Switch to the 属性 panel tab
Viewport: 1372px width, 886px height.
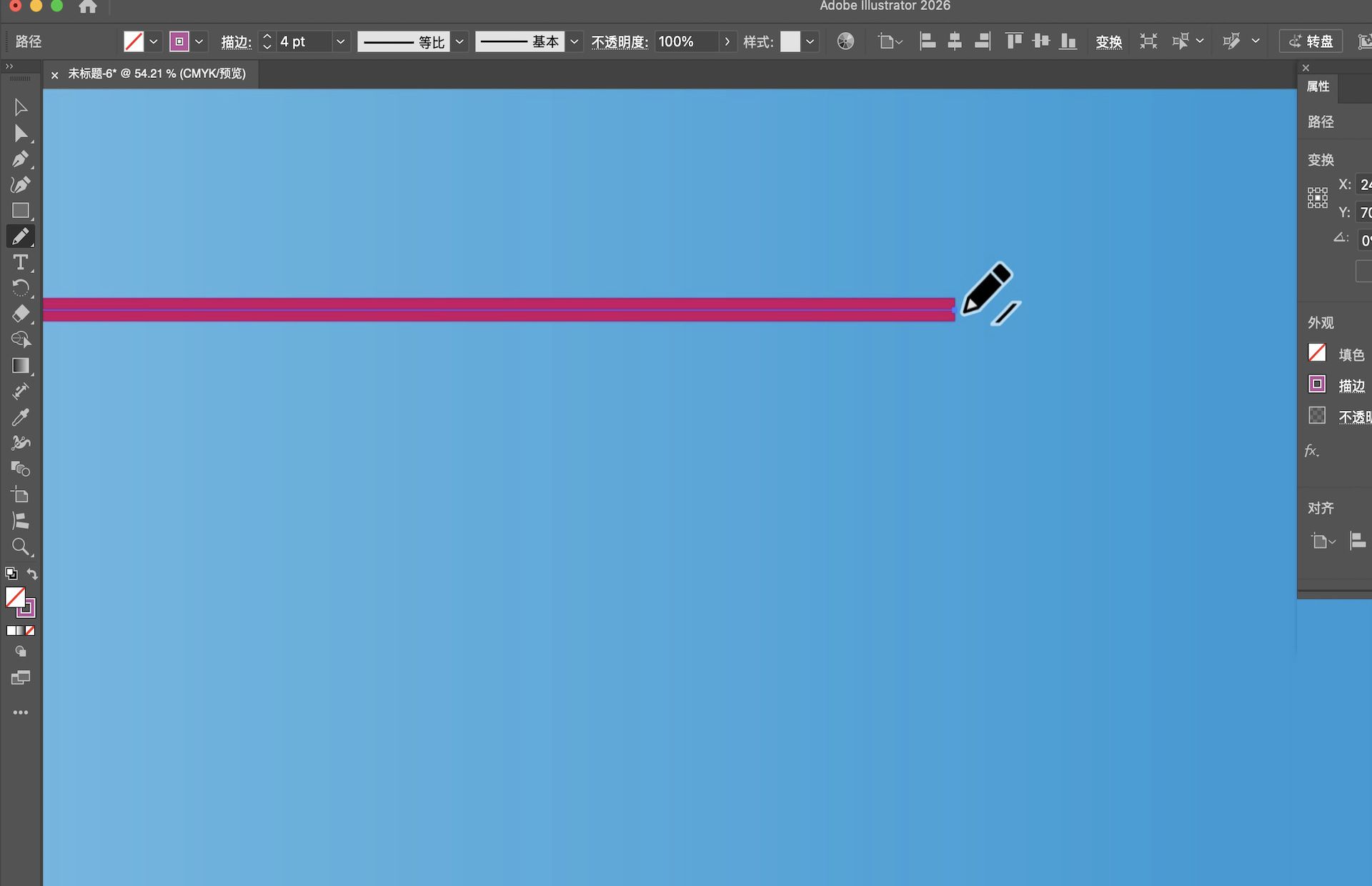pos(1317,87)
